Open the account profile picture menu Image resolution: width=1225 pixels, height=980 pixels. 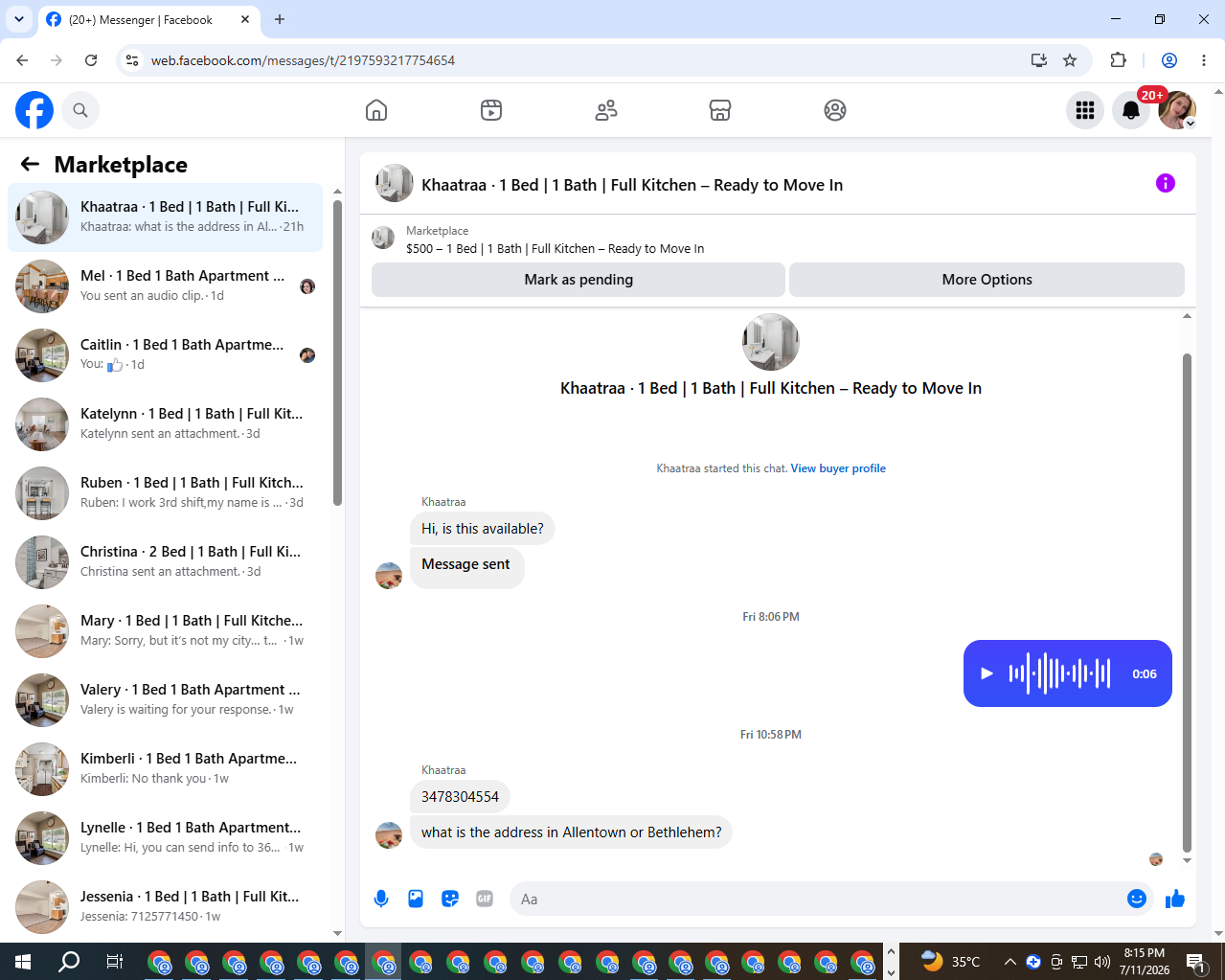1177,110
